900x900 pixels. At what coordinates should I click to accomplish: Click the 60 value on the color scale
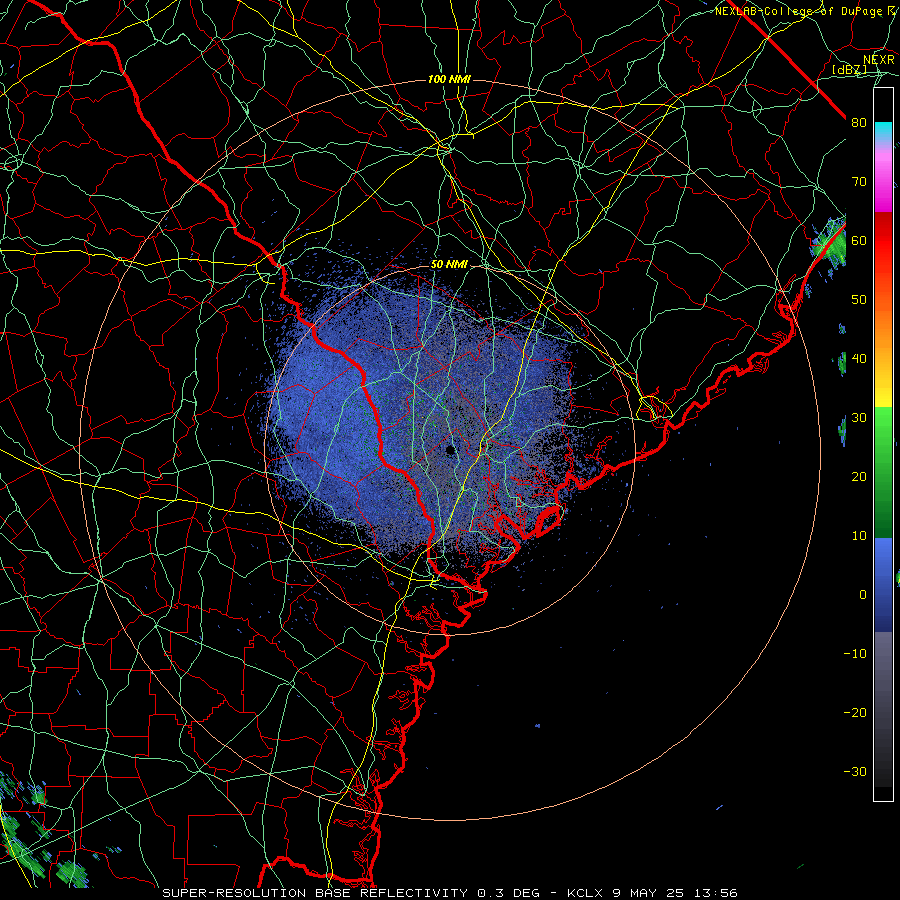[859, 240]
